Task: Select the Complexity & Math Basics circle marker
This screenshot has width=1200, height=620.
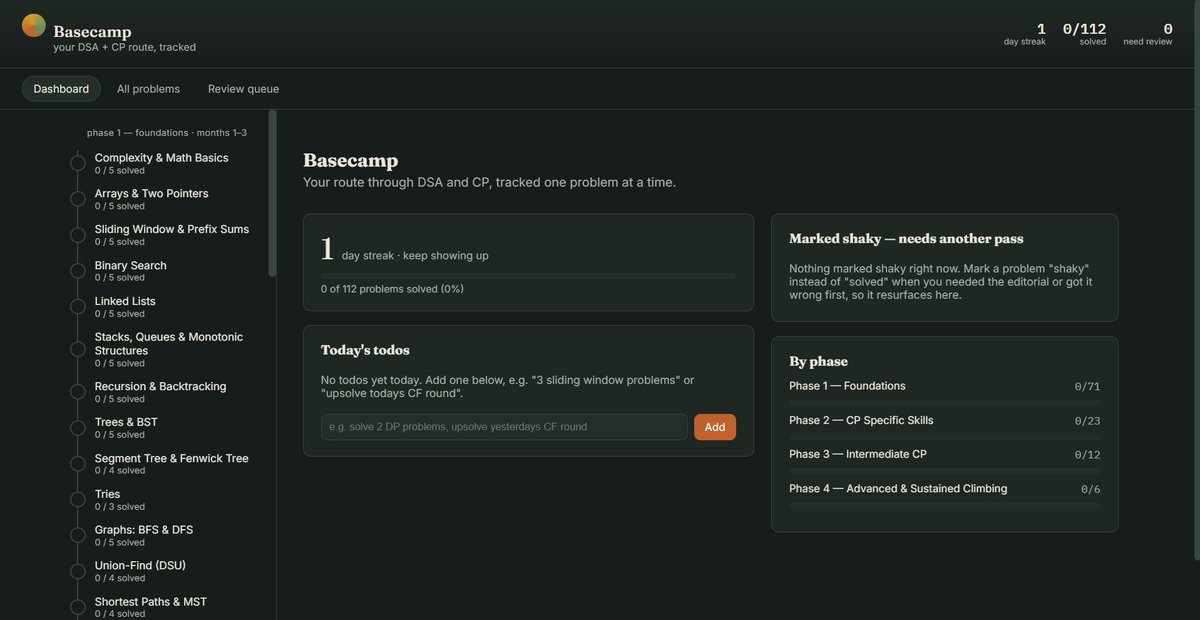Action: click(78, 163)
